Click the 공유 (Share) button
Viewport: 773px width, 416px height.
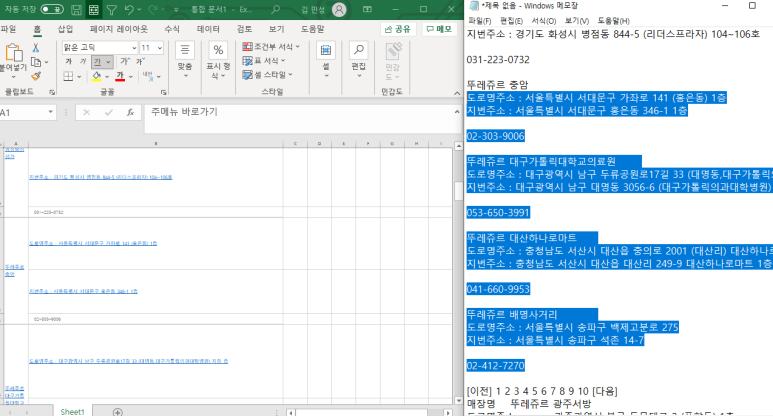click(x=398, y=30)
